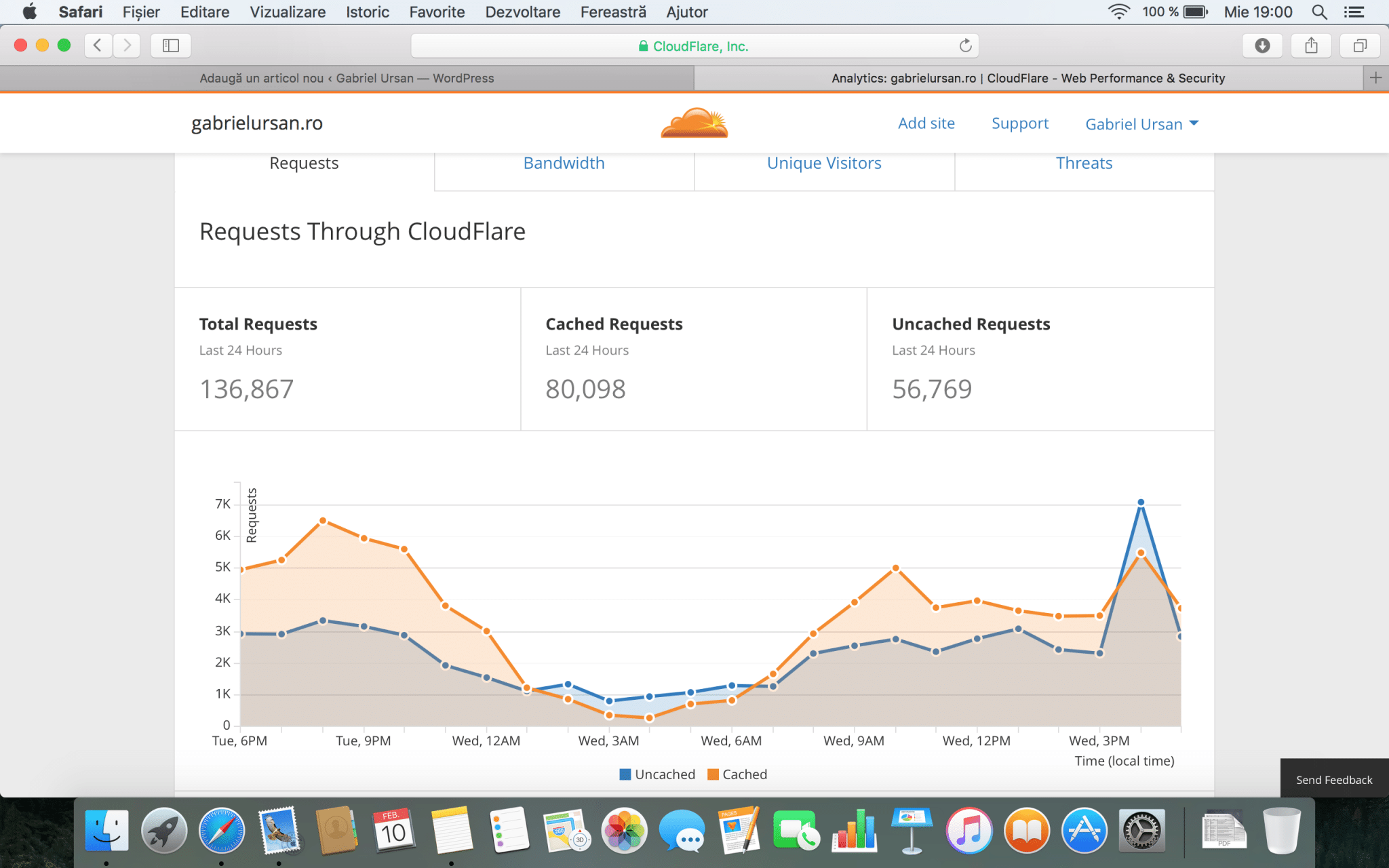Open Pages from the Dock
Viewport: 1389px width, 868px height.
(739, 831)
